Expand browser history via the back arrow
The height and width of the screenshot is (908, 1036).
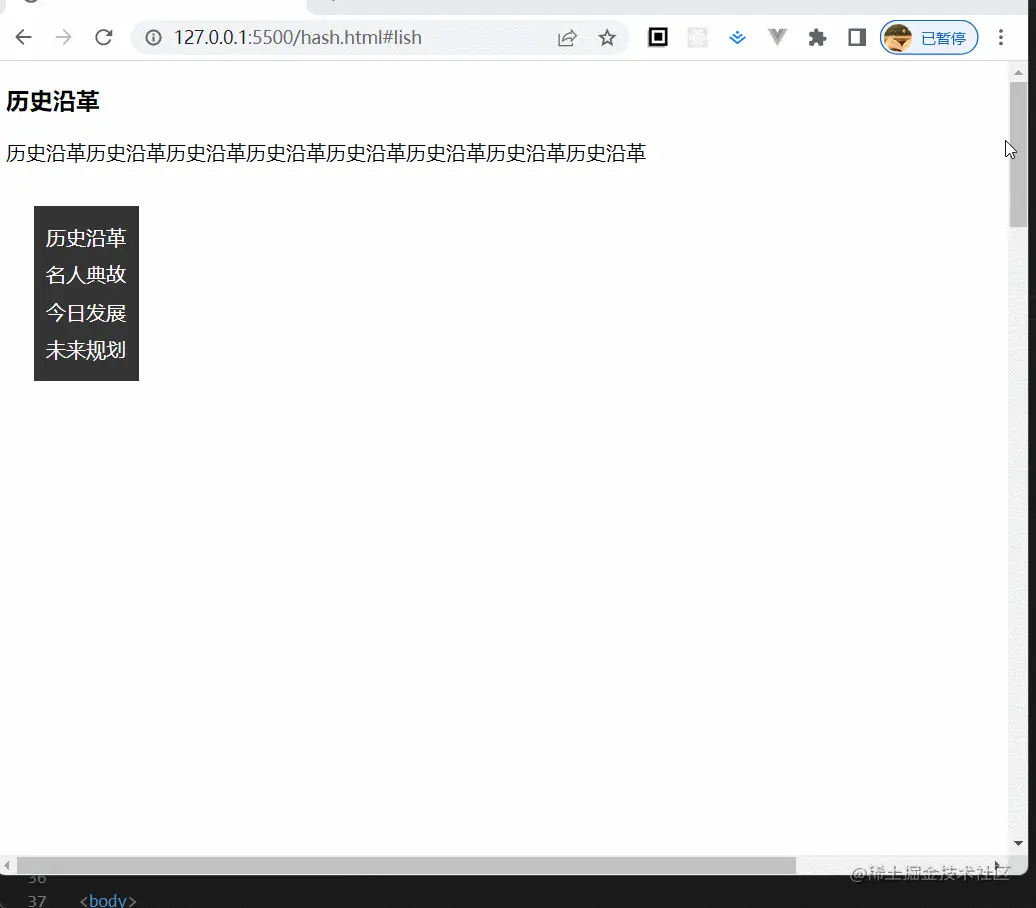(23, 37)
